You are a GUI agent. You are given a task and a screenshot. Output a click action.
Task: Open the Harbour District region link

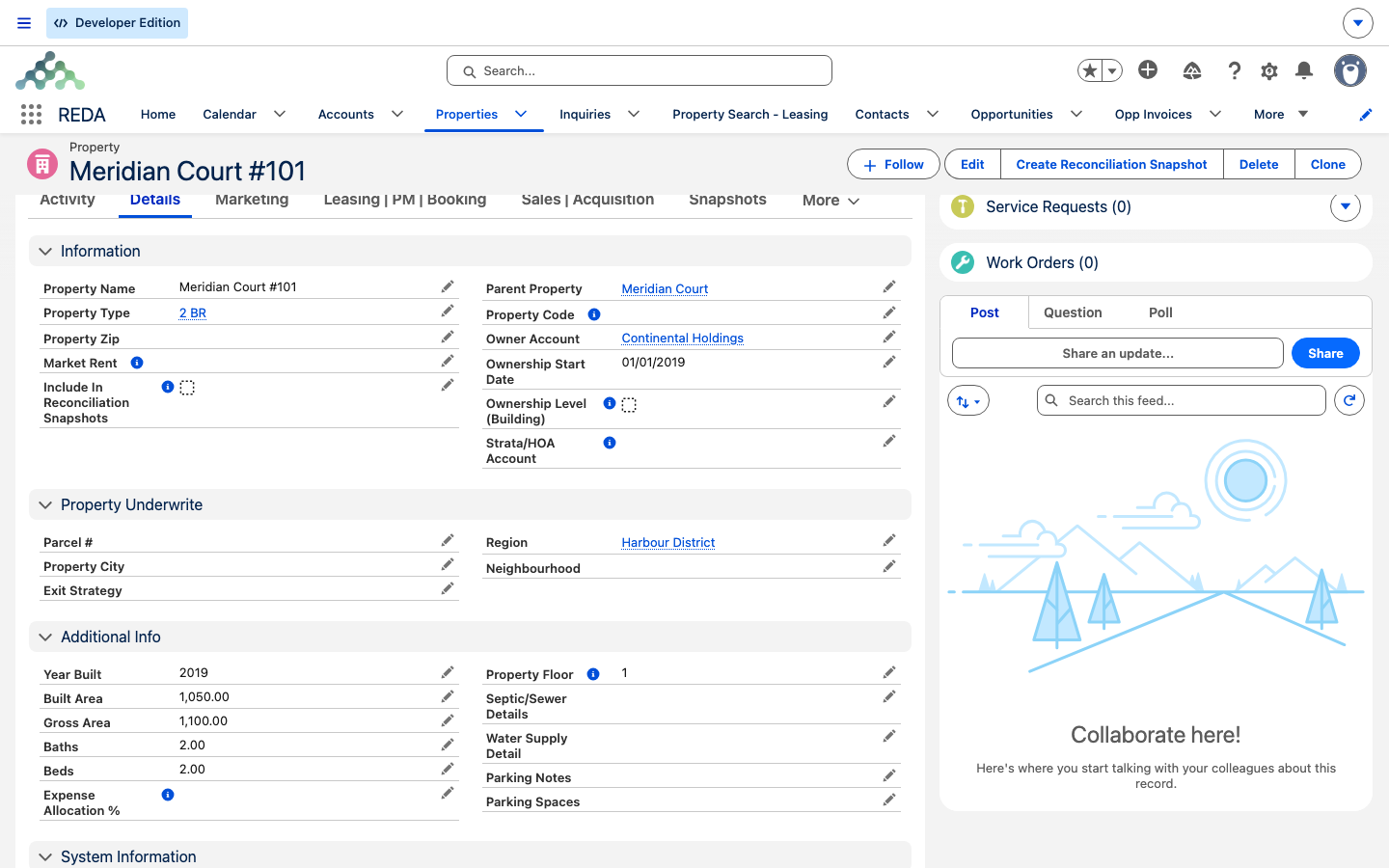[x=668, y=542]
